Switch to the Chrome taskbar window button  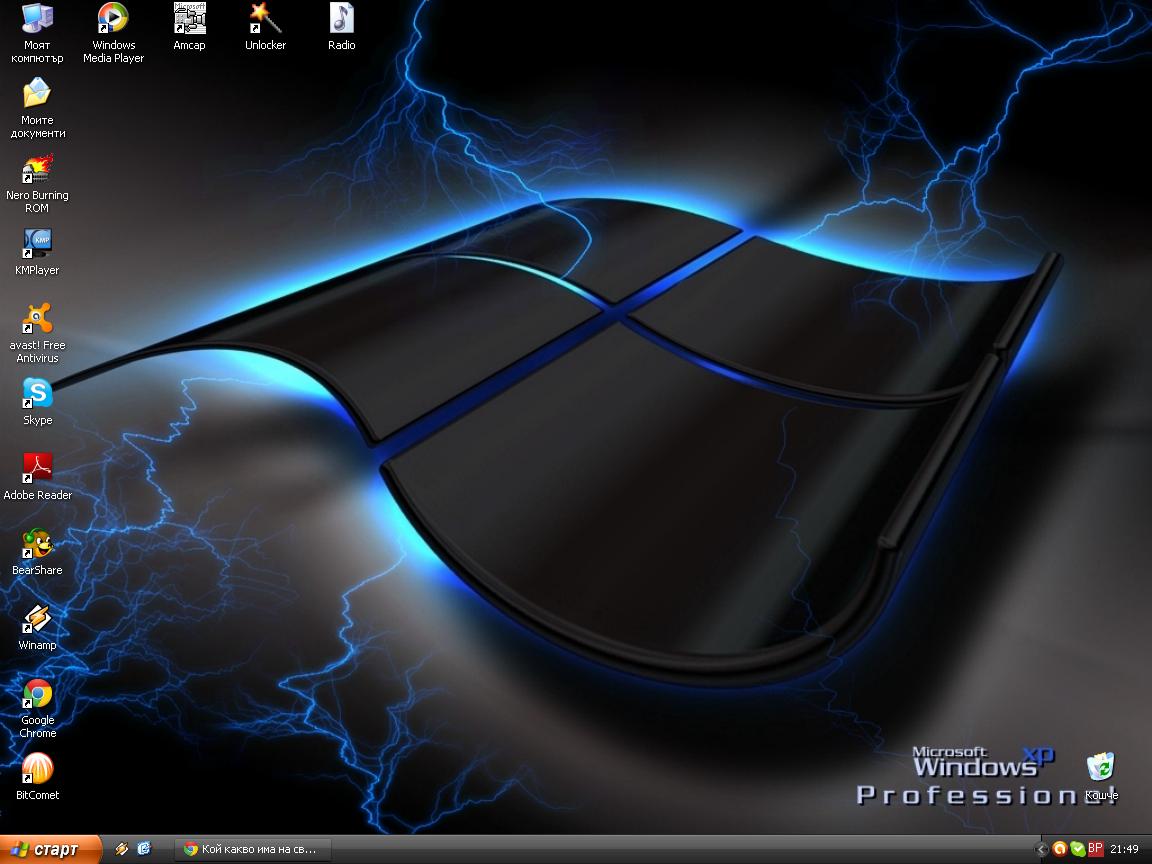252,850
